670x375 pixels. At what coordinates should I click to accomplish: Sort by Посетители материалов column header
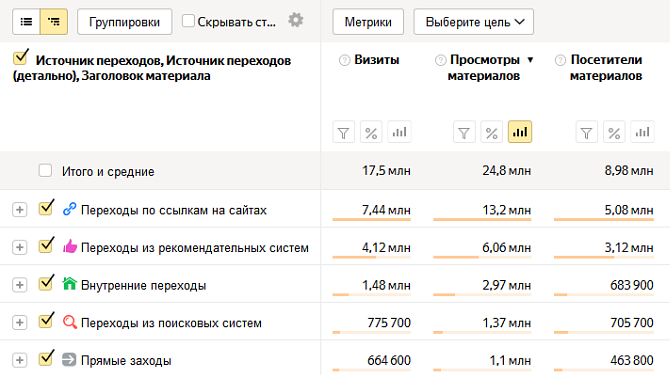click(x=606, y=67)
